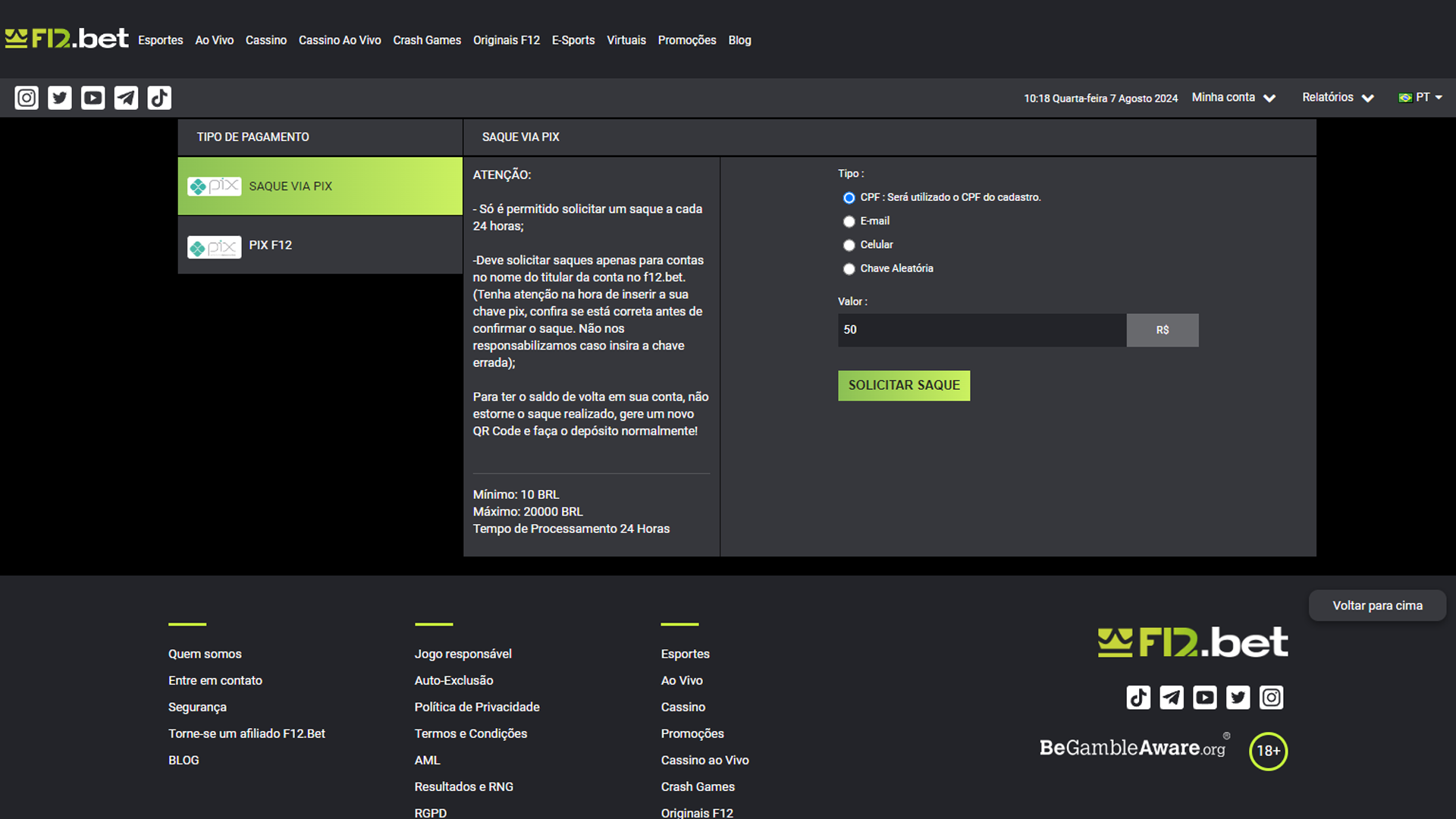
Task: Open the PT language selector
Action: coord(1420,97)
